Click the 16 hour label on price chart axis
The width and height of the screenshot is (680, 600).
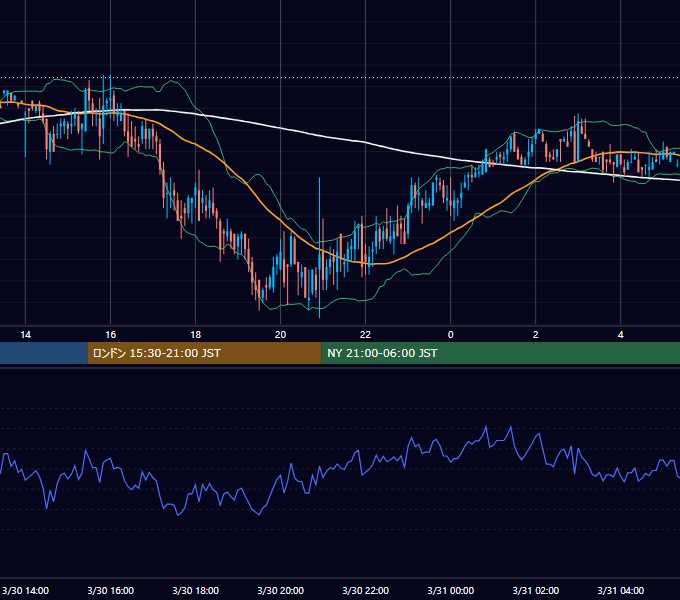(x=111, y=335)
